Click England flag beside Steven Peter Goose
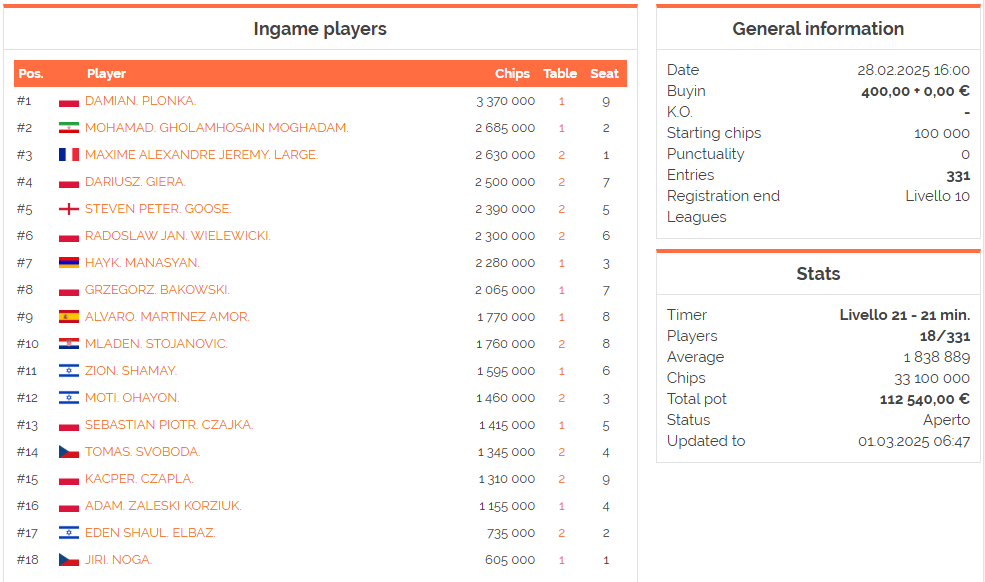Screen dimensions: 985x582 tap(68, 209)
